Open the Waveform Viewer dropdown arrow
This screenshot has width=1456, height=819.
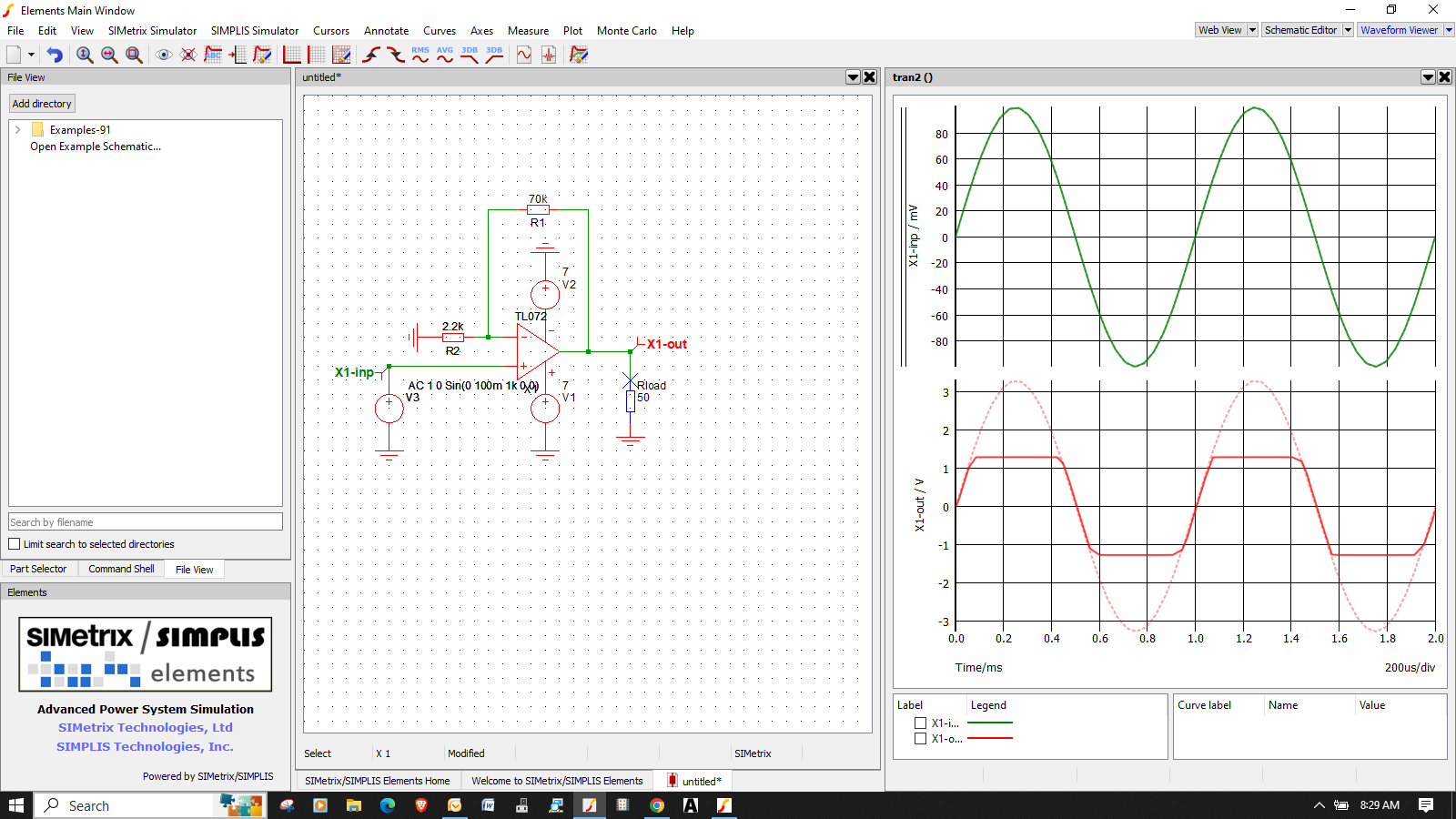[1449, 30]
